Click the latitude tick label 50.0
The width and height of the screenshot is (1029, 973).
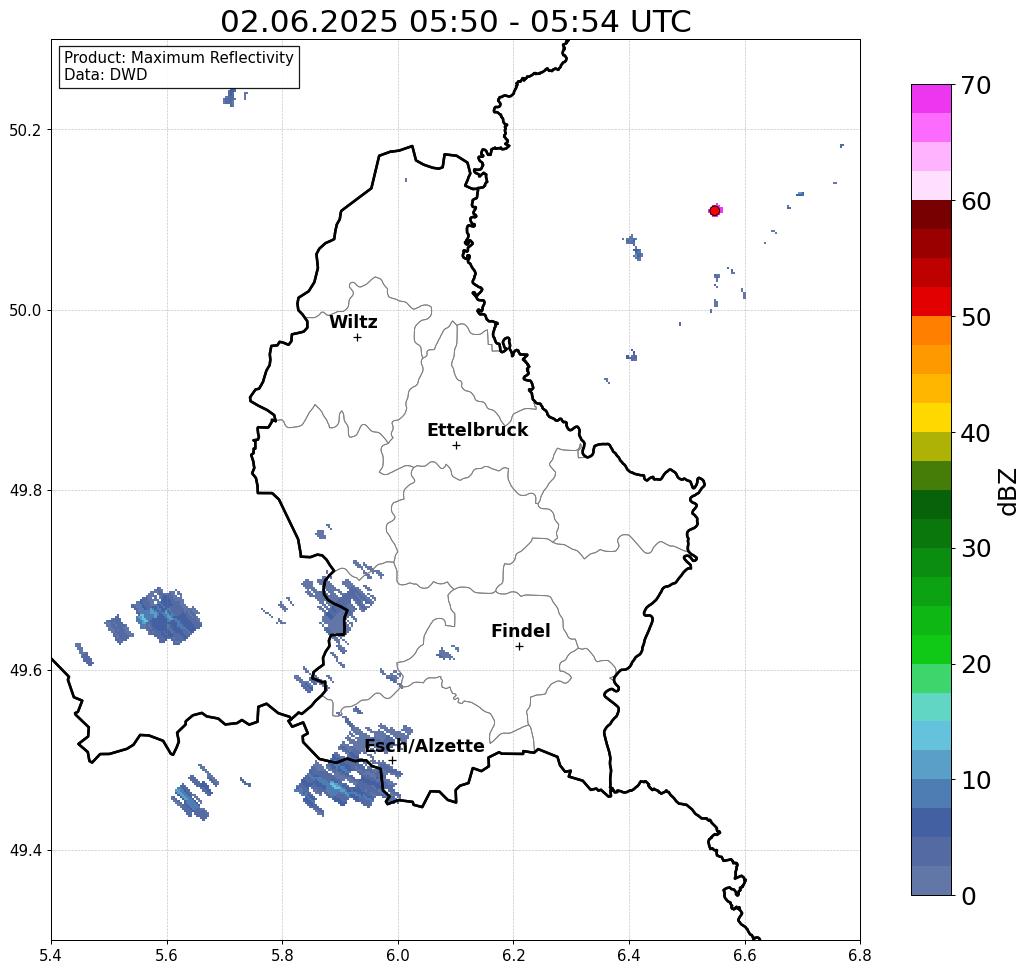[x=24, y=310]
